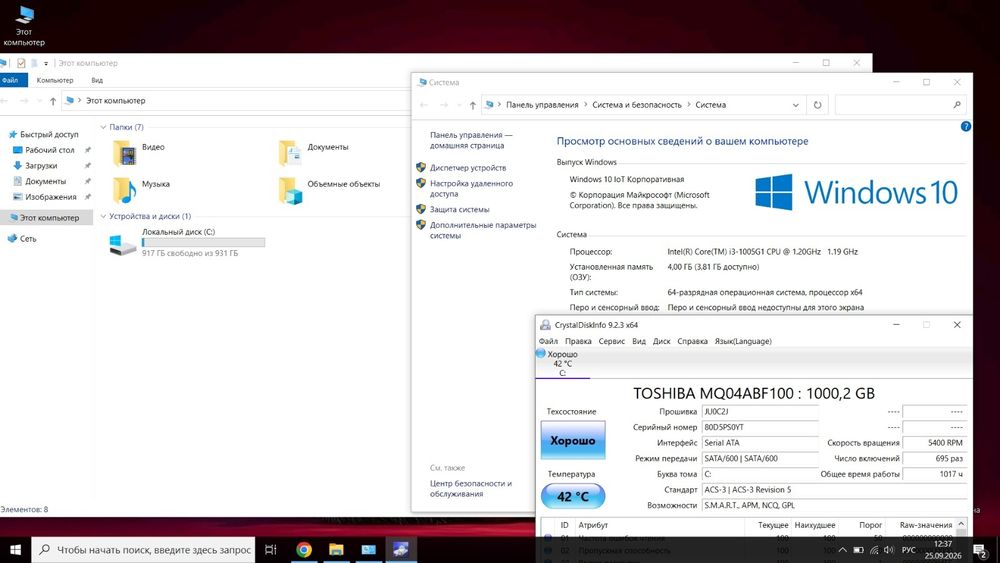Select Локальный диск (C:) drive
1000x563 pixels.
pyautogui.click(x=188, y=243)
